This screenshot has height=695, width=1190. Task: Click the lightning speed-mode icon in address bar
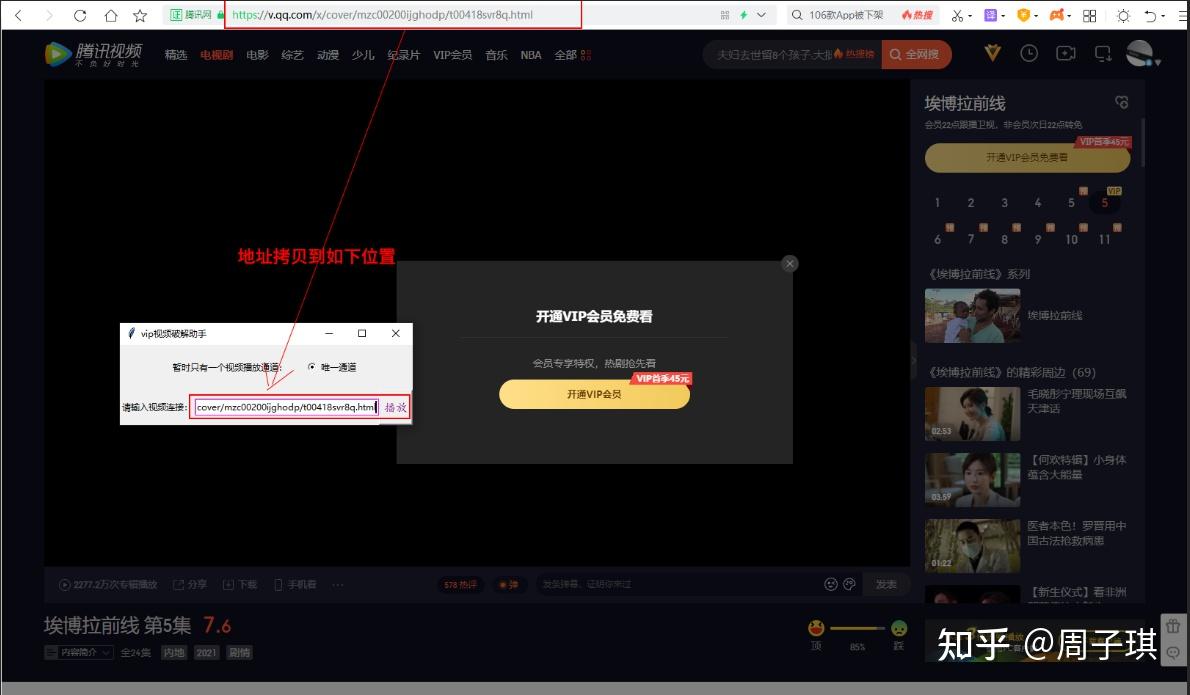point(743,14)
